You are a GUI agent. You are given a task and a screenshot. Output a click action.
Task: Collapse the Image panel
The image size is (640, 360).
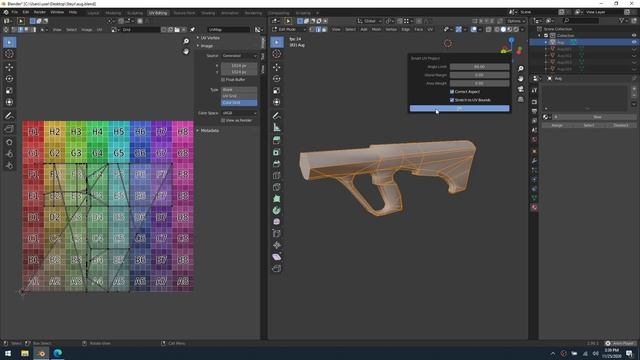coord(205,46)
